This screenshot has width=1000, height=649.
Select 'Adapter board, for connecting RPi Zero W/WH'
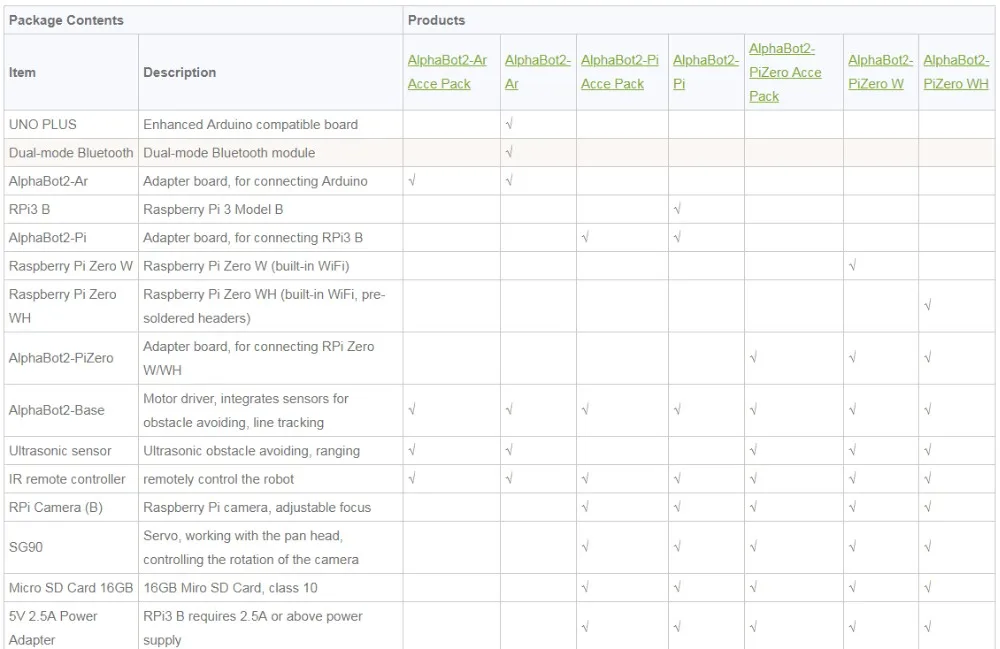coord(258,358)
